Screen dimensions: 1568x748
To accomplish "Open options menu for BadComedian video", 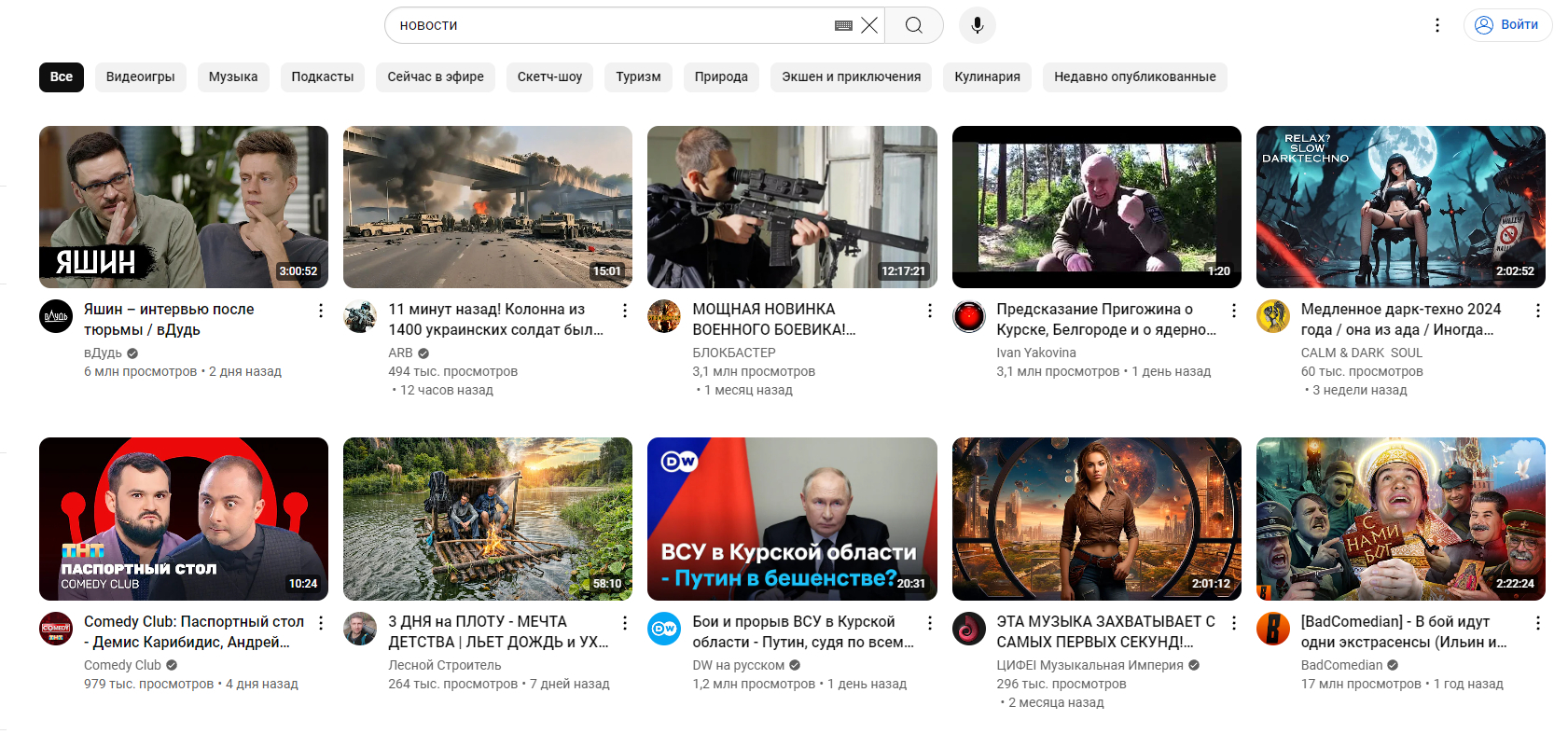I will point(1537,623).
